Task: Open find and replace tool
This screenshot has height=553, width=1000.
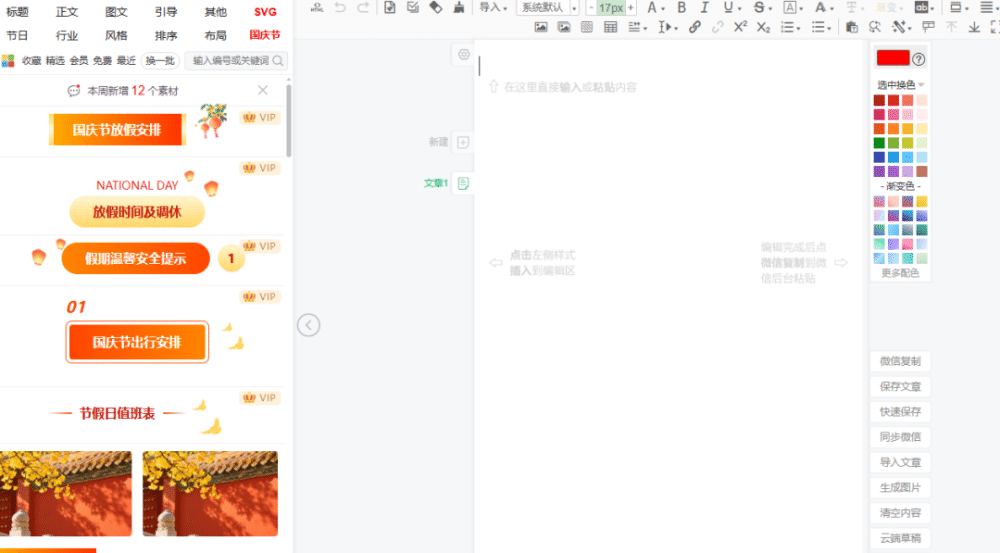Action: [x=875, y=27]
